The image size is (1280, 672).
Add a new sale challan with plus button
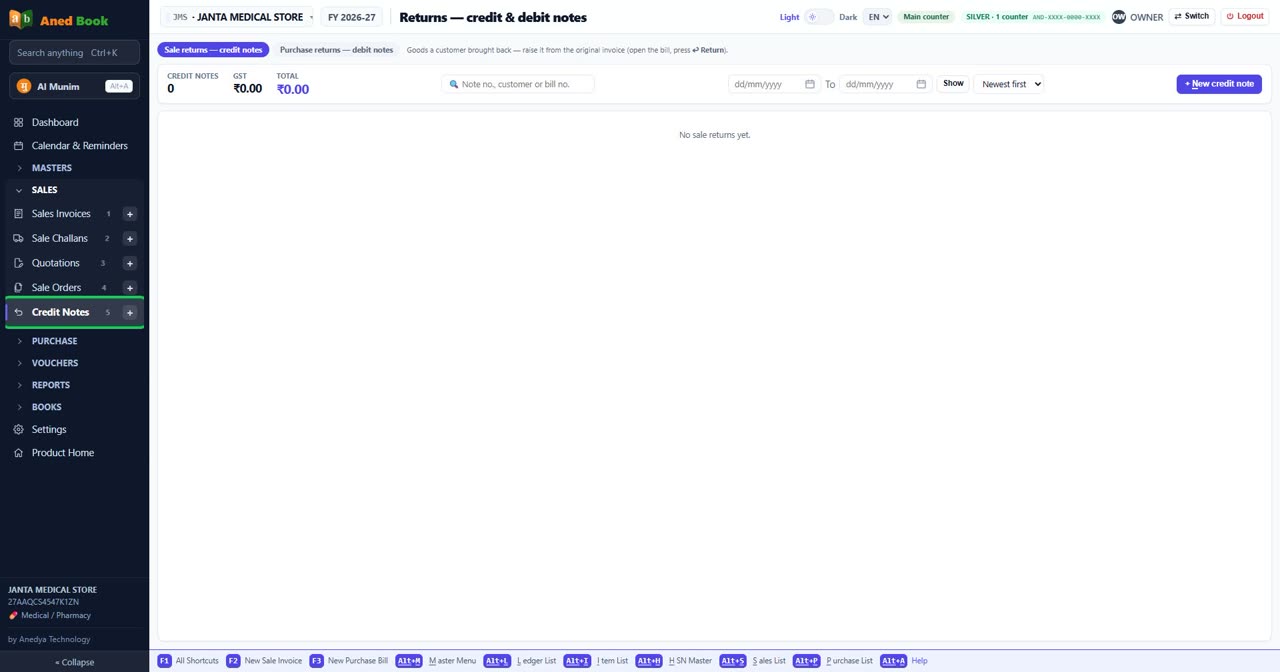coord(129,238)
